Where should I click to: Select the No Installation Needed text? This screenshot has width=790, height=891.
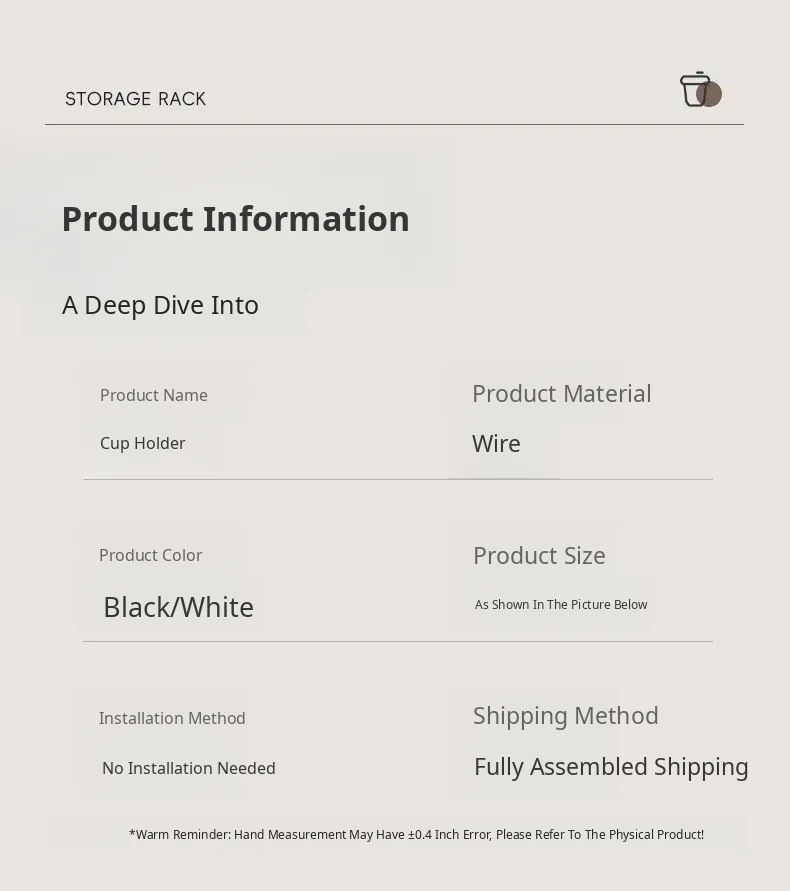click(x=189, y=768)
